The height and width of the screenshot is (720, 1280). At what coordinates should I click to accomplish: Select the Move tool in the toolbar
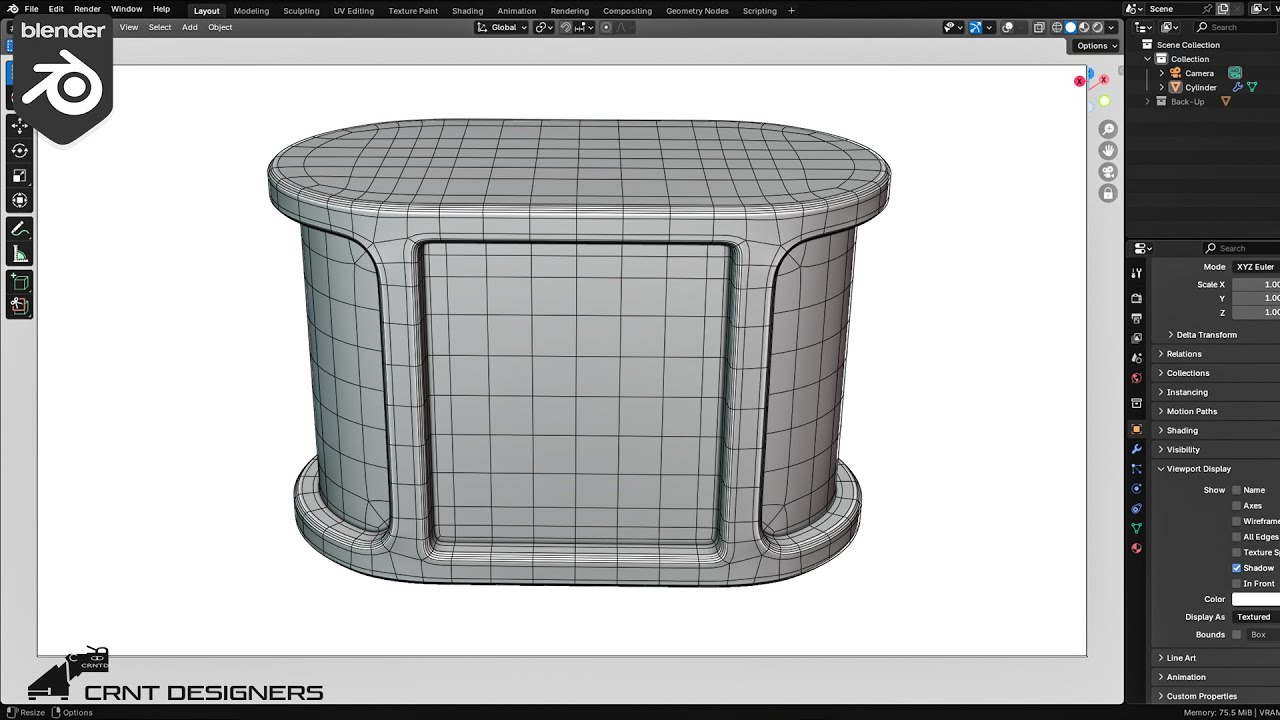click(x=20, y=125)
